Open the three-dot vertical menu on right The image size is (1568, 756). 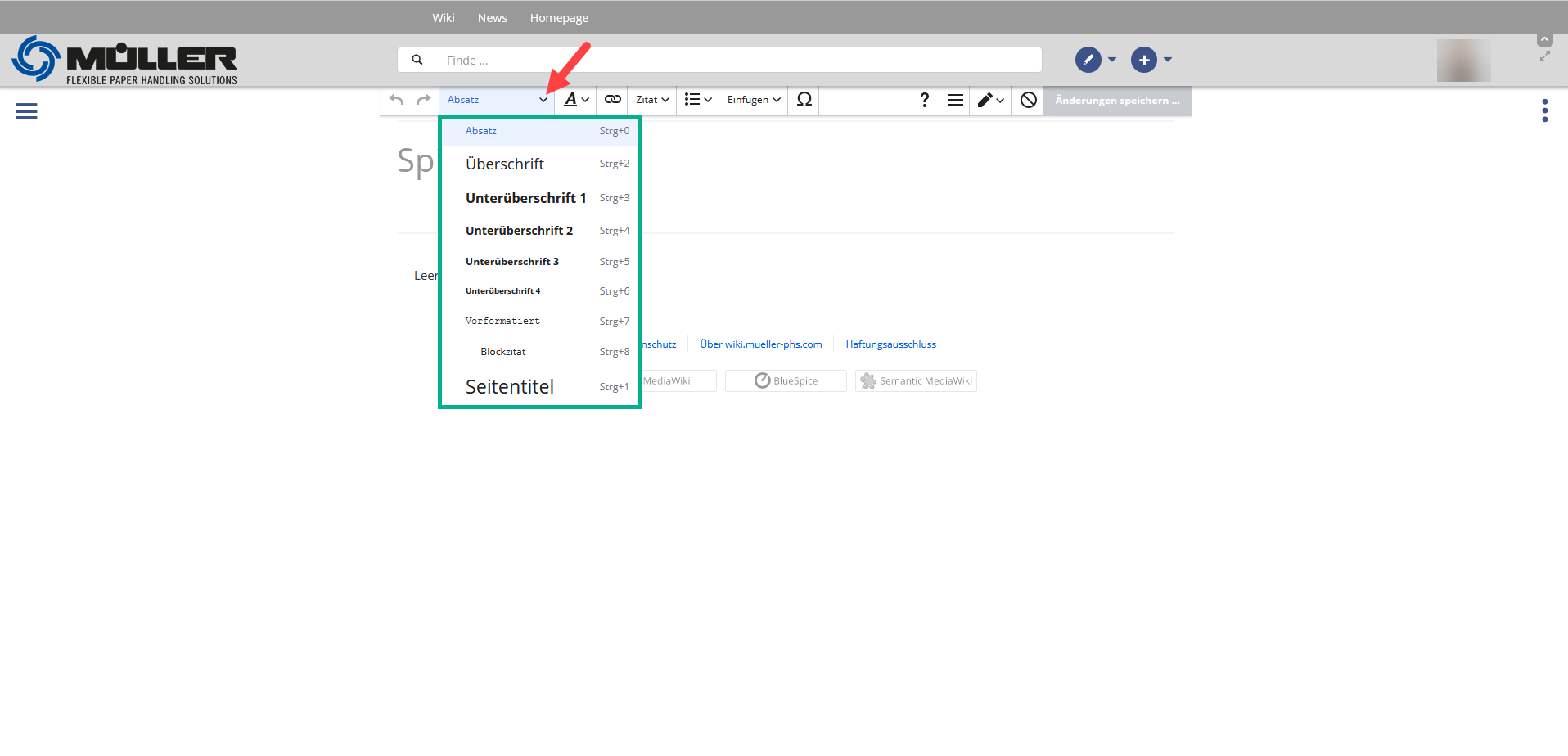1544,110
